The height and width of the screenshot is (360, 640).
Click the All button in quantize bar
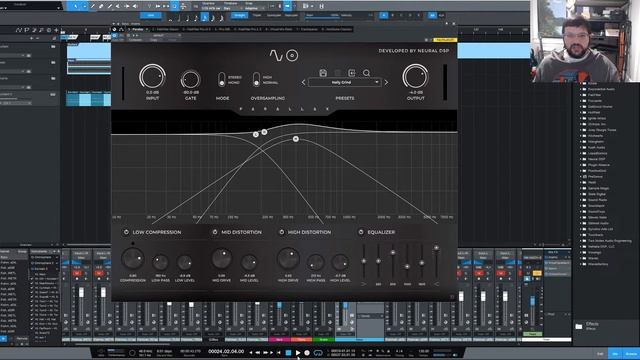click(x=432, y=16)
